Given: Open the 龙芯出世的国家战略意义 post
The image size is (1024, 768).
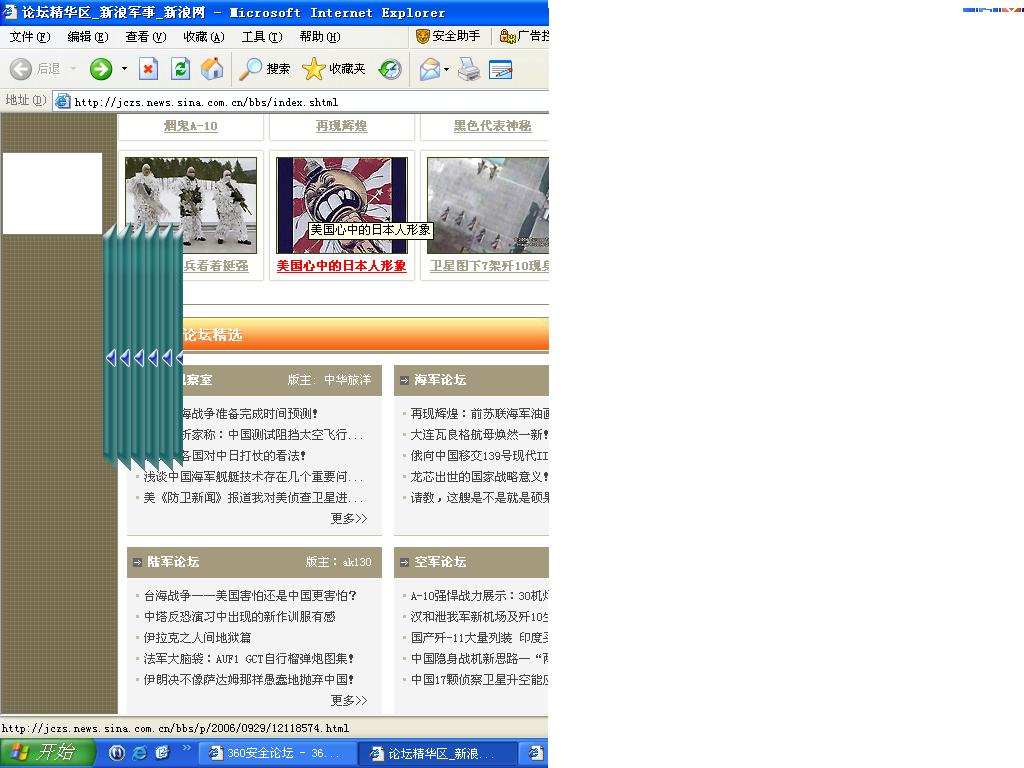Looking at the screenshot, I should tap(479, 477).
